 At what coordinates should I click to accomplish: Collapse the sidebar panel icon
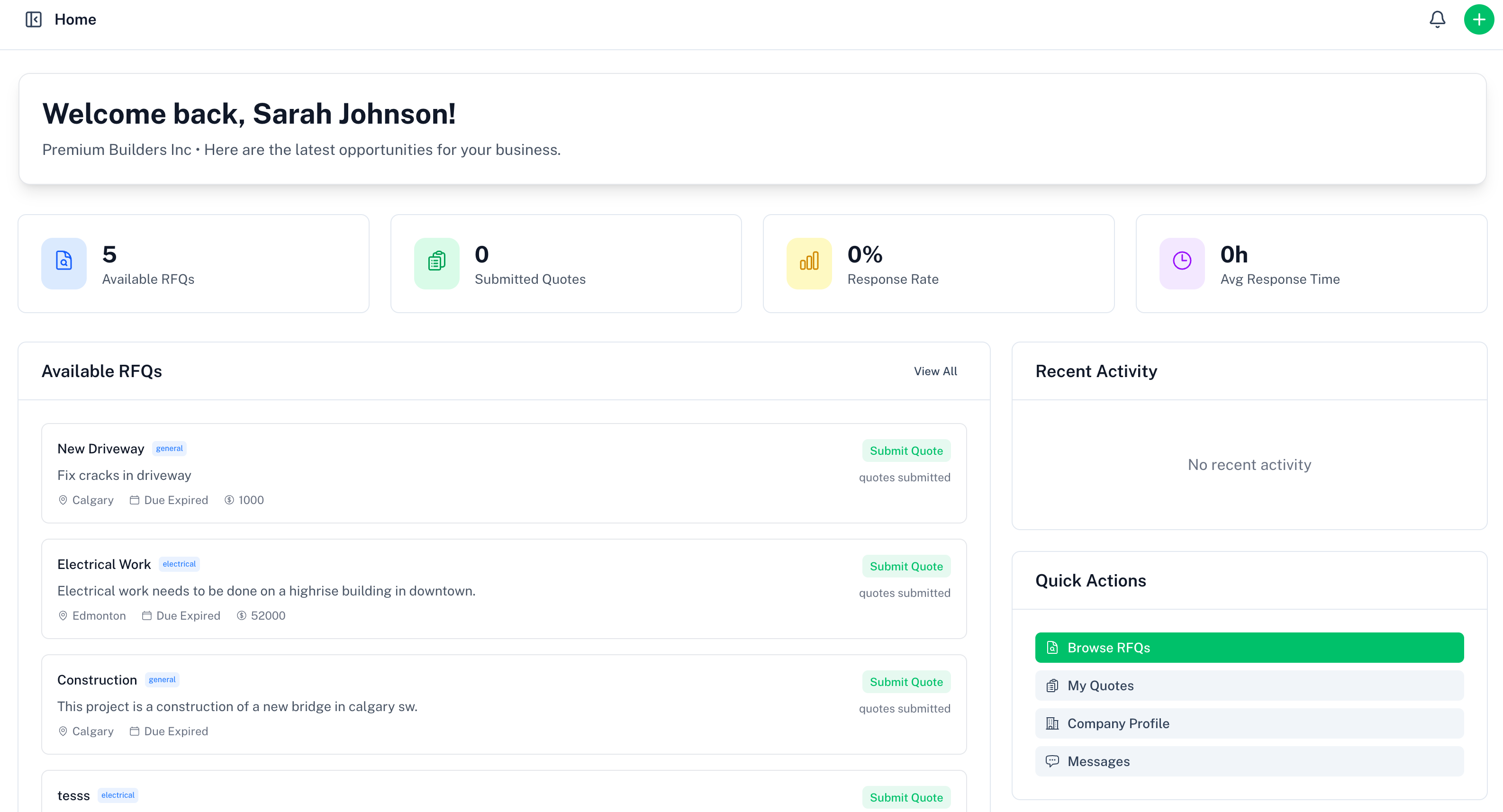pos(34,19)
